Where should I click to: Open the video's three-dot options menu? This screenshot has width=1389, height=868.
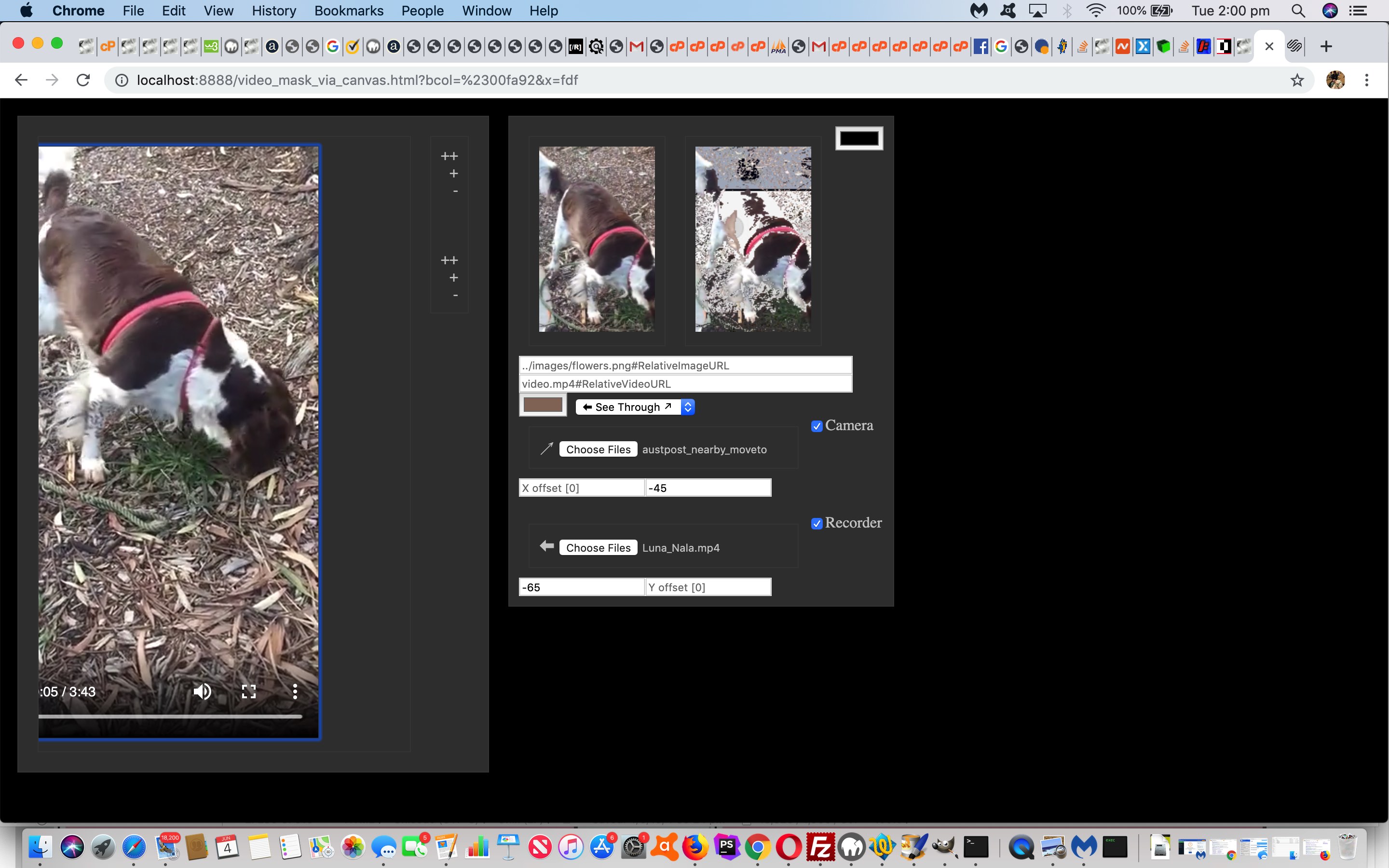(295, 692)
